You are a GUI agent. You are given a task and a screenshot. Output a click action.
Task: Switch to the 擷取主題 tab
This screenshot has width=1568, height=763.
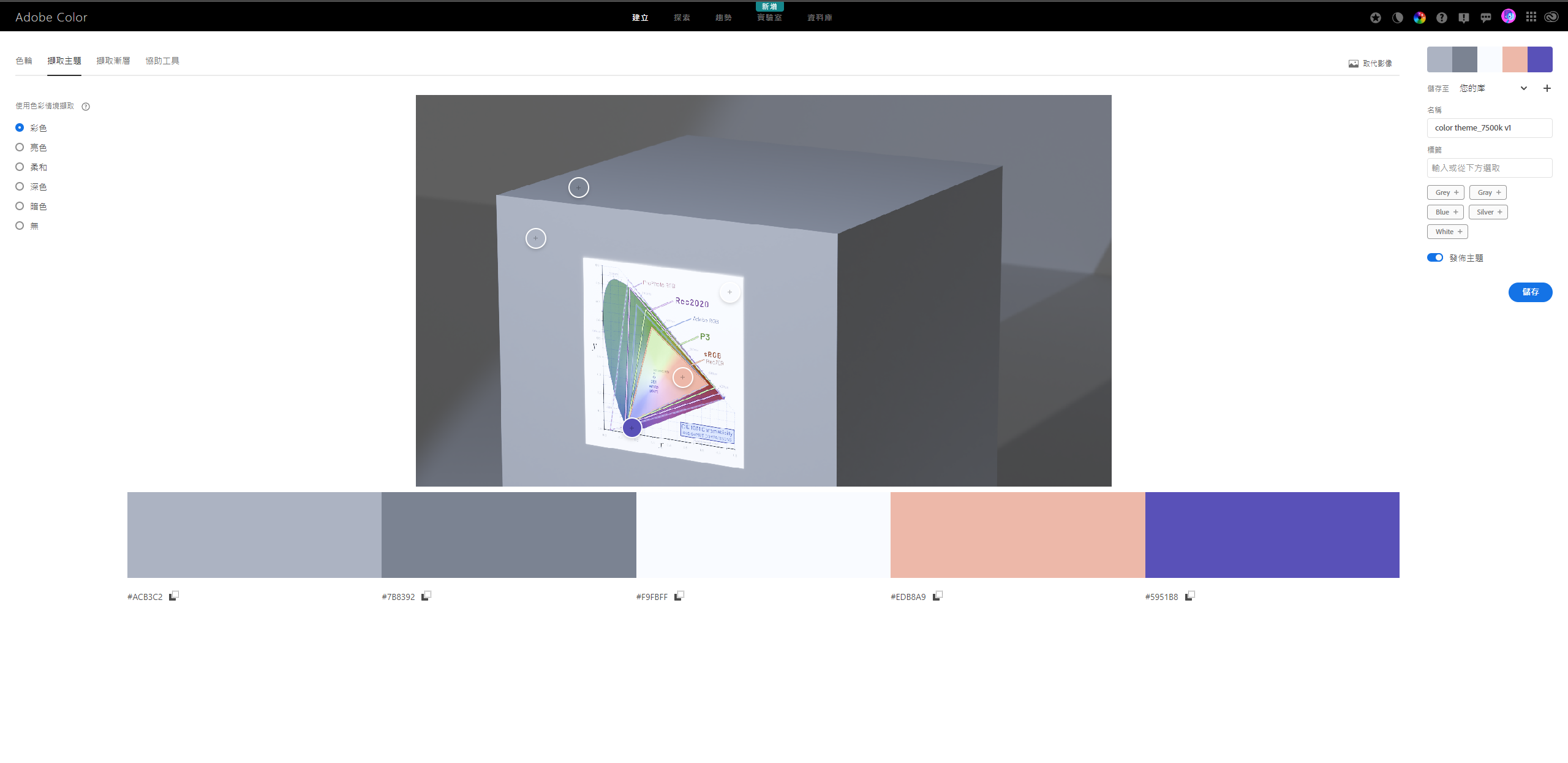coord(64,61)
